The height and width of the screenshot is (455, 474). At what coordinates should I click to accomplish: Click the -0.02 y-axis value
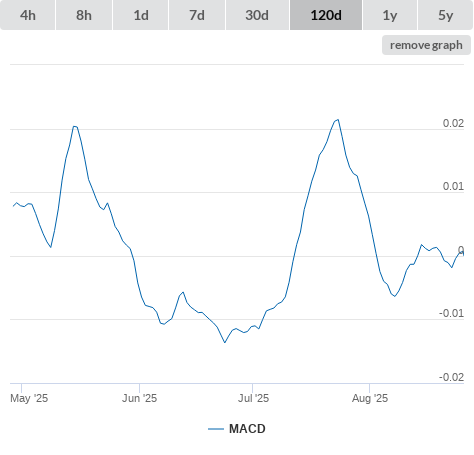pyautogui.click(x=451, y=377)
